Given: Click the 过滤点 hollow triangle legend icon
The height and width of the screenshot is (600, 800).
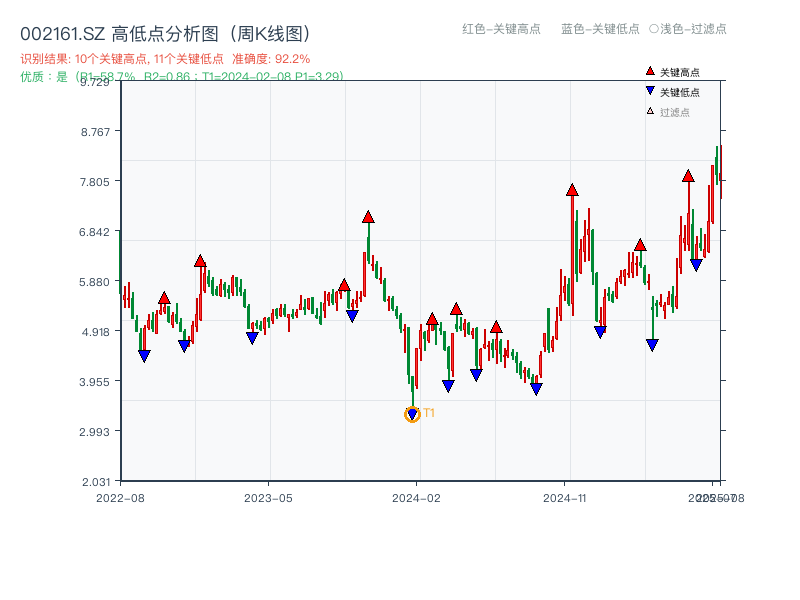Looking at the screenshot, I should (x=649, y=110).
